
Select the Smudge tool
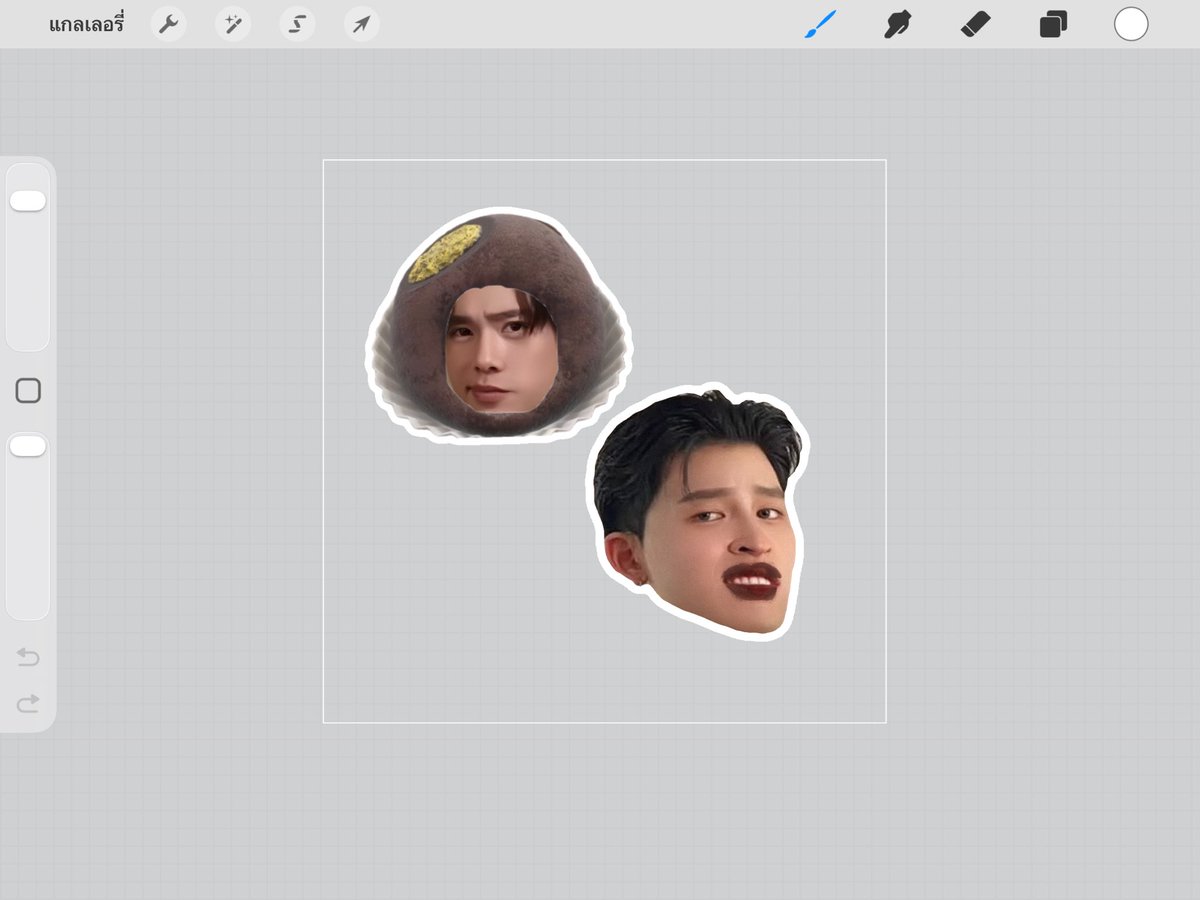[898, 24]
